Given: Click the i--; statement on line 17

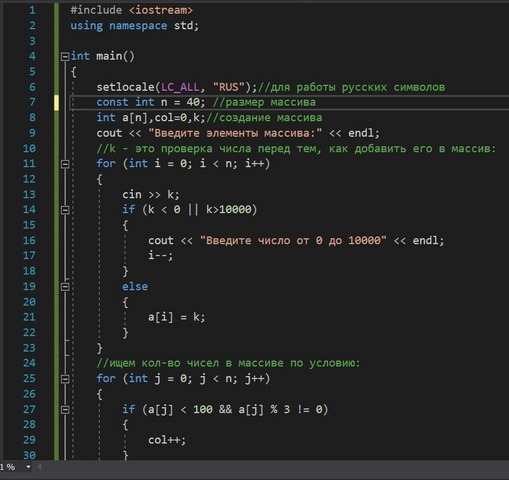Looking at the screenshot, I should (x=161, y=256).
